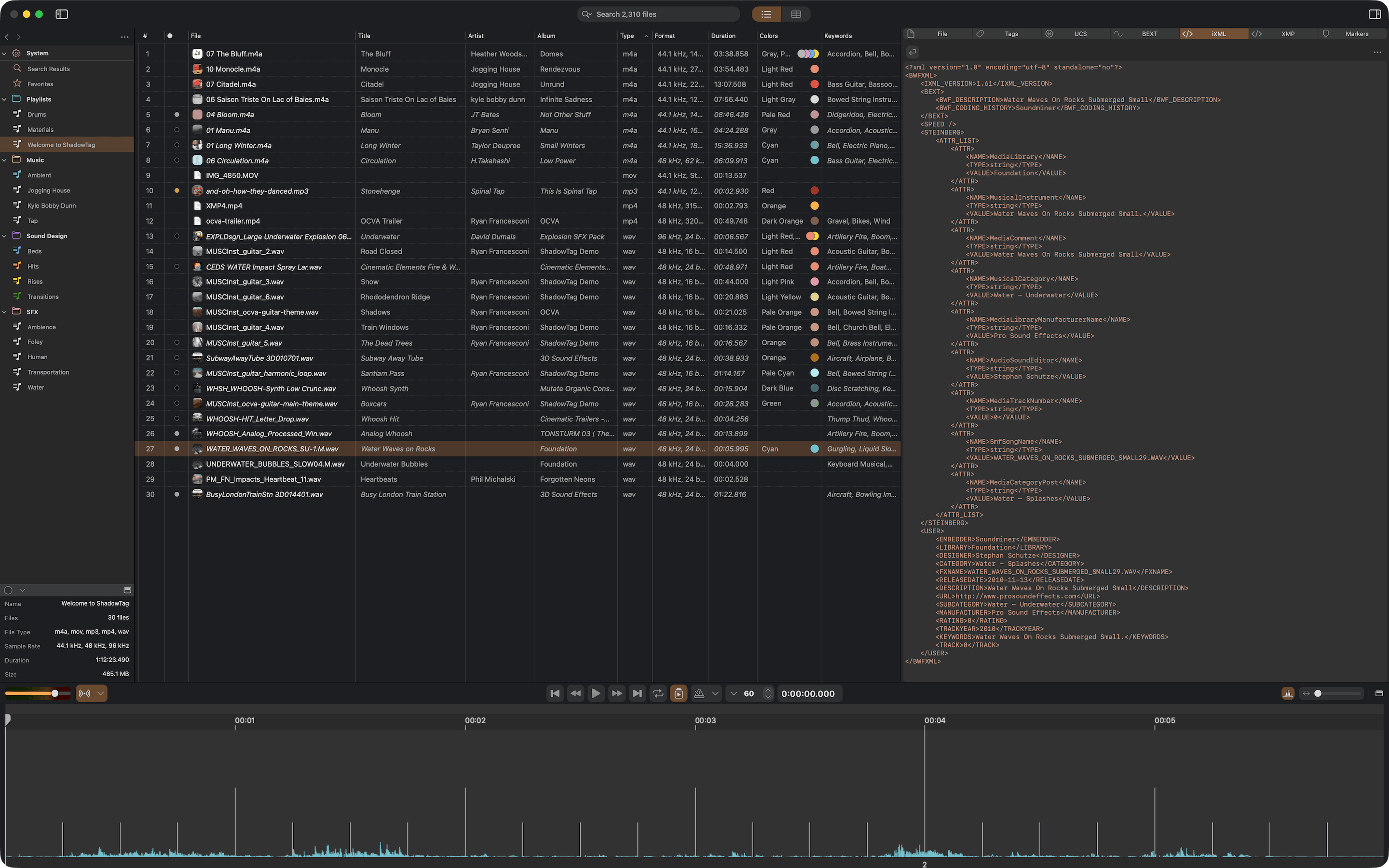Viewport: 1389px width, 868px height.
Task: Toggle the status dot for BusyLondonTrainStn row
Action: pyautogui.click(x=177, y=494)
